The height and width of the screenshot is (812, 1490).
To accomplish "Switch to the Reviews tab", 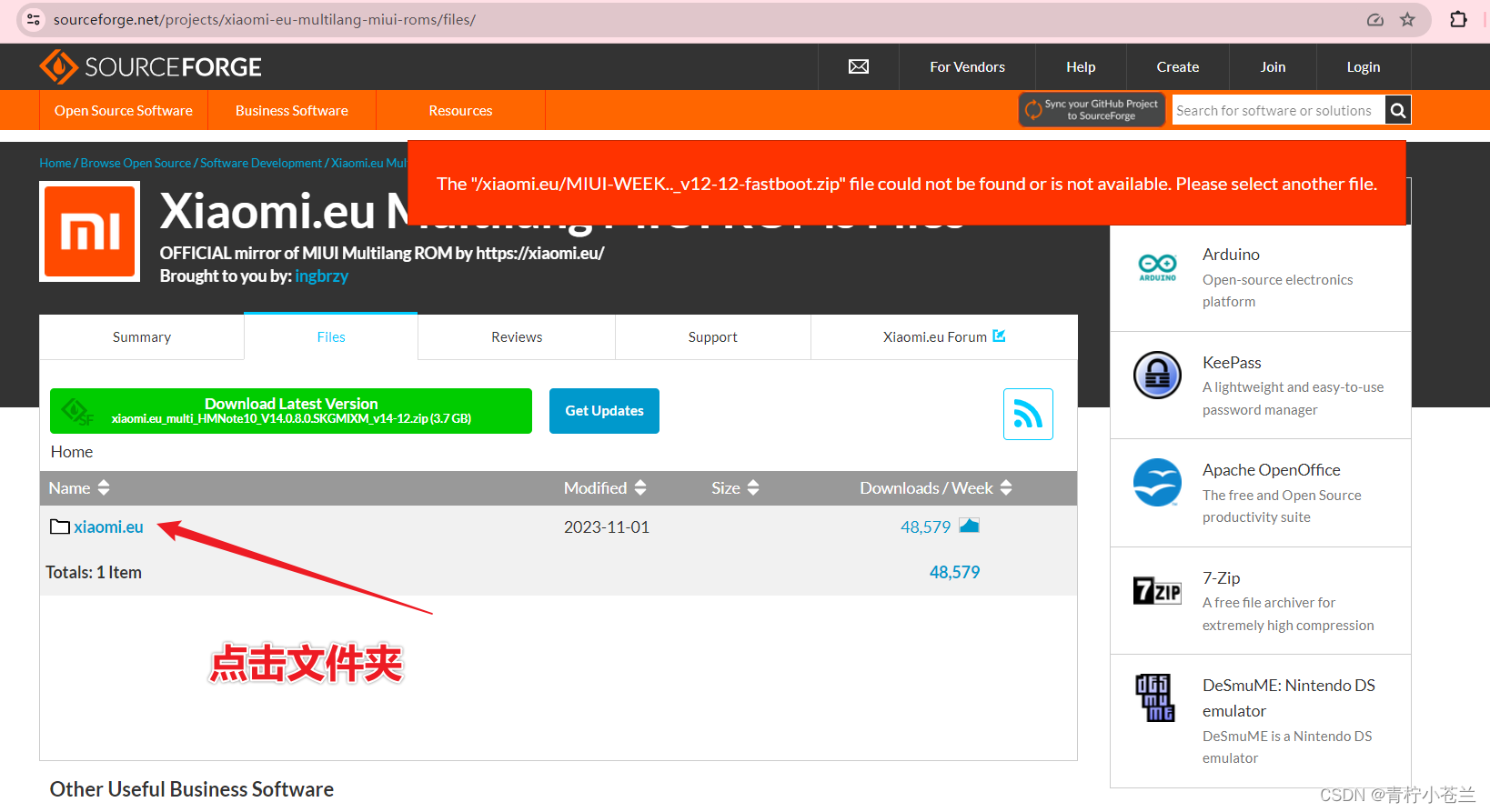I will [517, 337].
